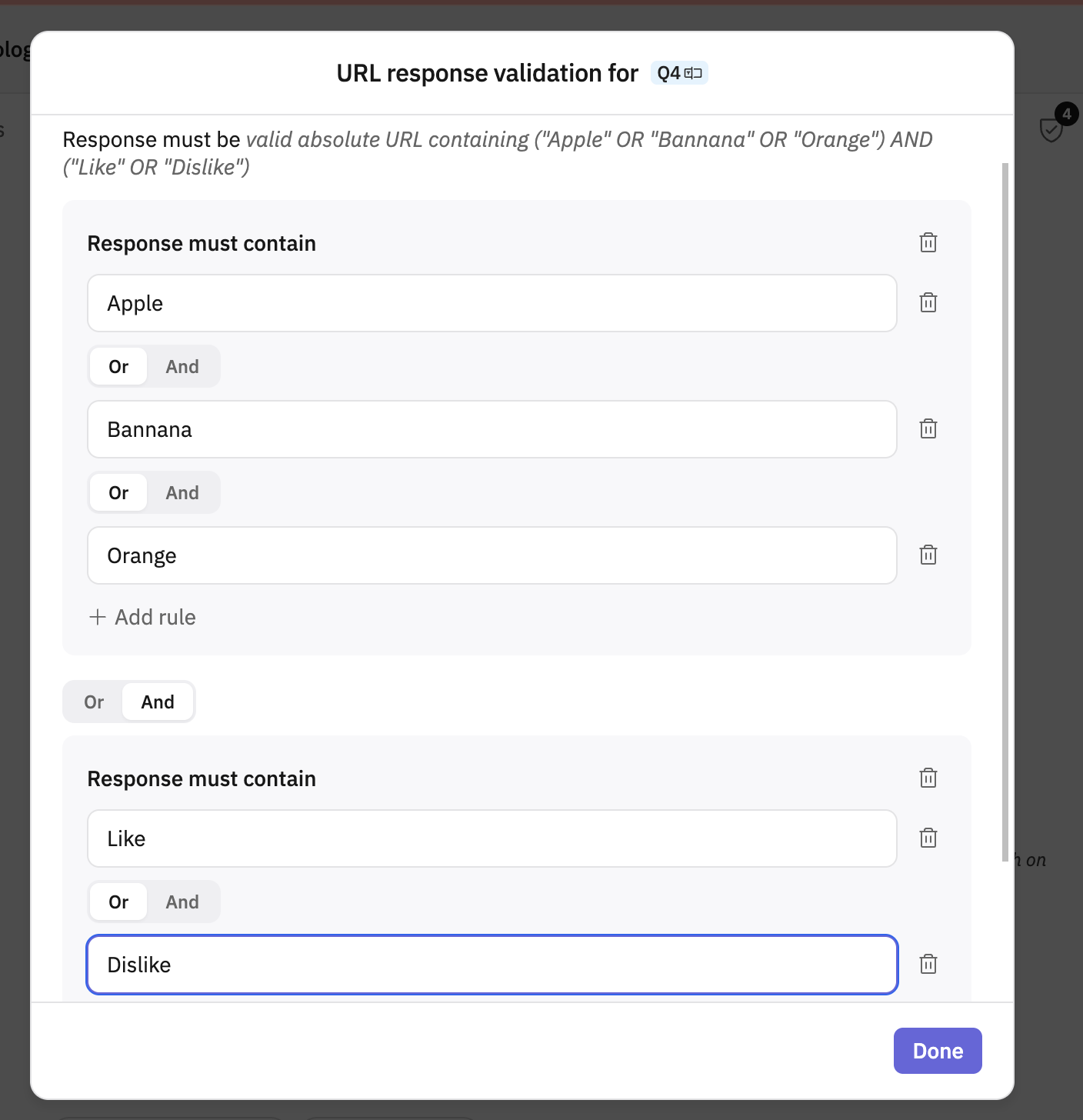The image size is (1083, 1120).
Task: Click the Q4 question tag icon
Action: [x=693, y=73]
